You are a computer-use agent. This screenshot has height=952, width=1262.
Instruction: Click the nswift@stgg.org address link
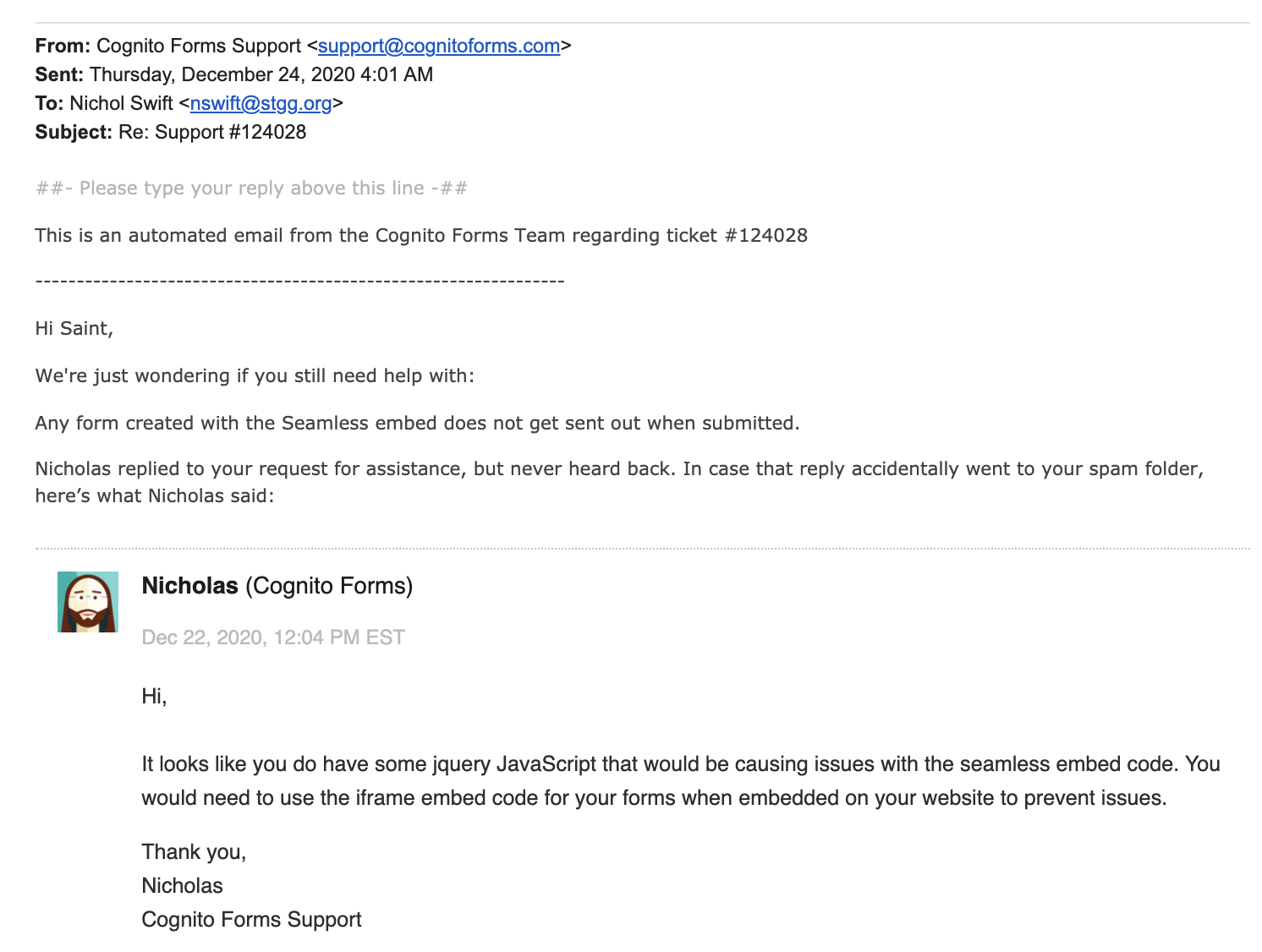[x=261, y=103]
